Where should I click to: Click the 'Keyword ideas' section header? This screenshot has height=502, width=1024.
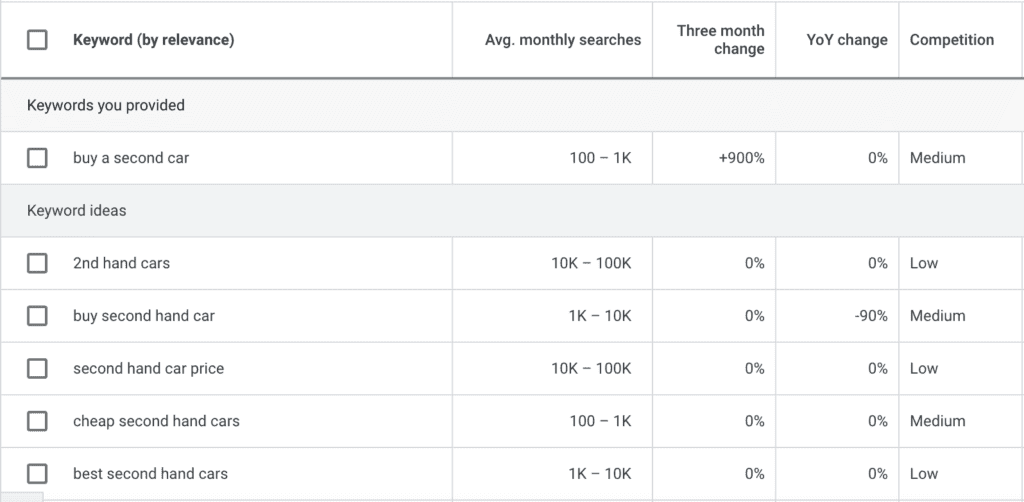pyautogui.click(x=76, y=211)
